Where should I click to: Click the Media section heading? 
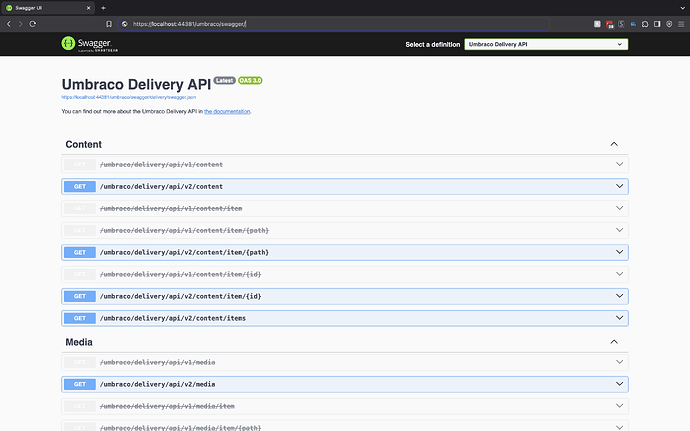pos(79,342)
